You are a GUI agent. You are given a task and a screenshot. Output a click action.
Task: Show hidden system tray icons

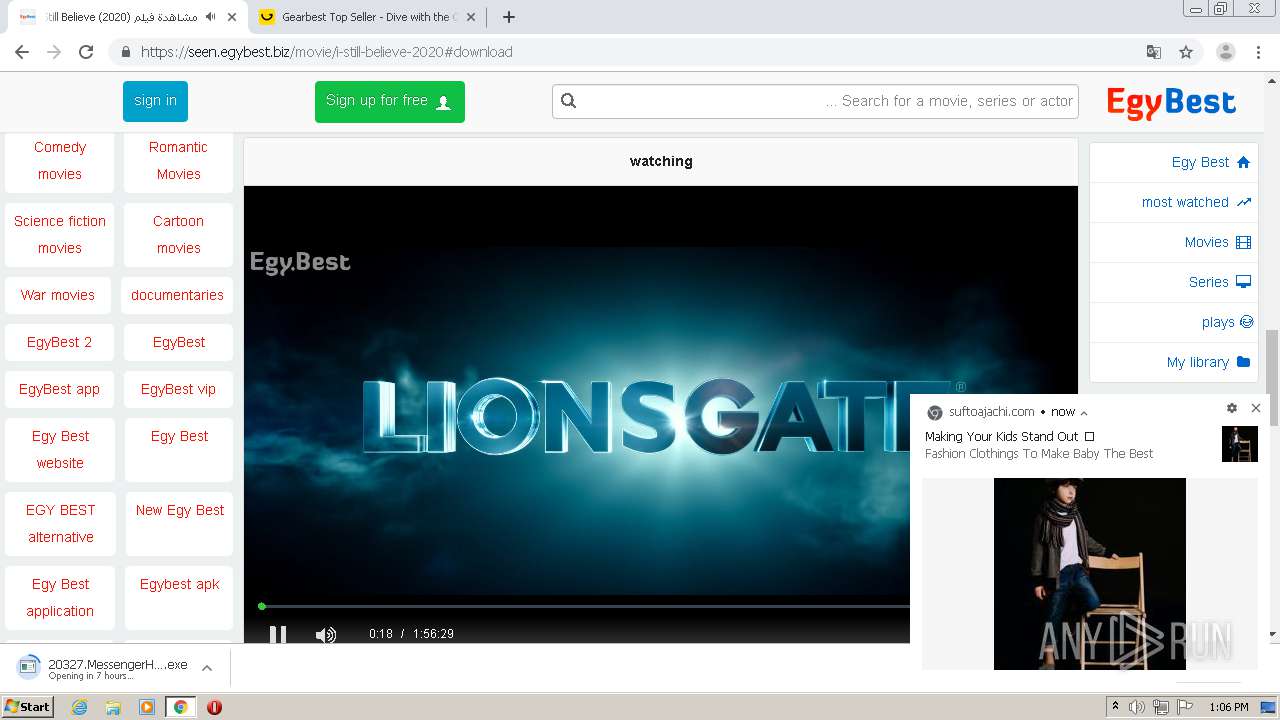pyautogui.click(x=1115, y=707)
